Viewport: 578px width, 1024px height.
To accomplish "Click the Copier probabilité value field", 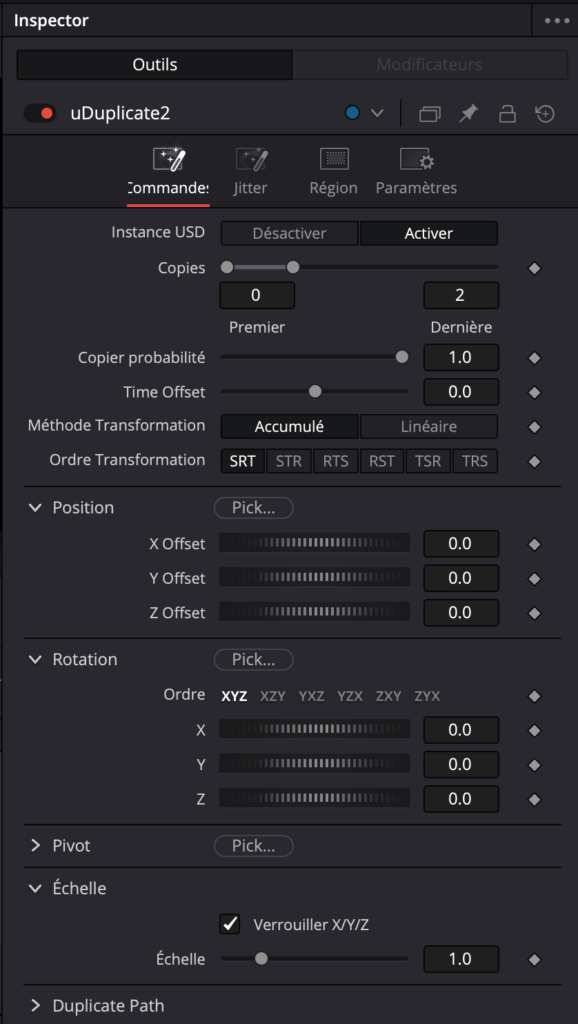I will pos(461,358).
